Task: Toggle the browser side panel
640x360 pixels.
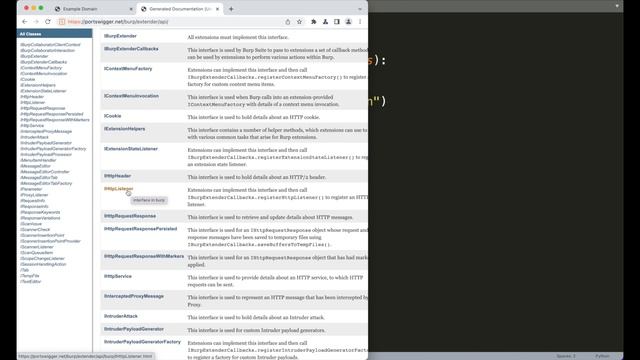Action: pos(337,22)
